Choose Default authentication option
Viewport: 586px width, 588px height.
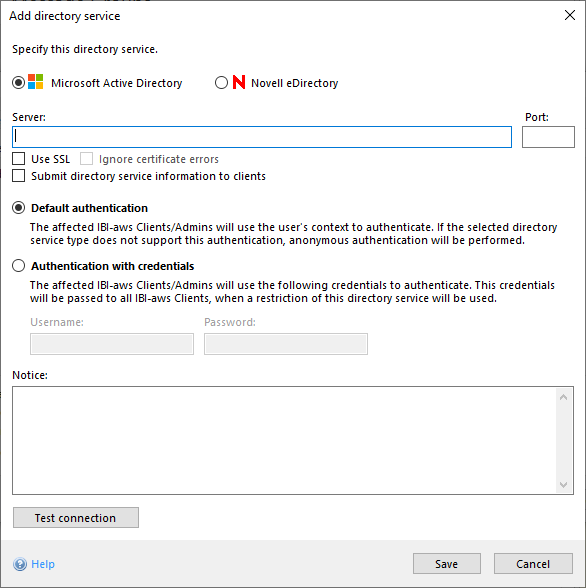[x=18, y=208]
